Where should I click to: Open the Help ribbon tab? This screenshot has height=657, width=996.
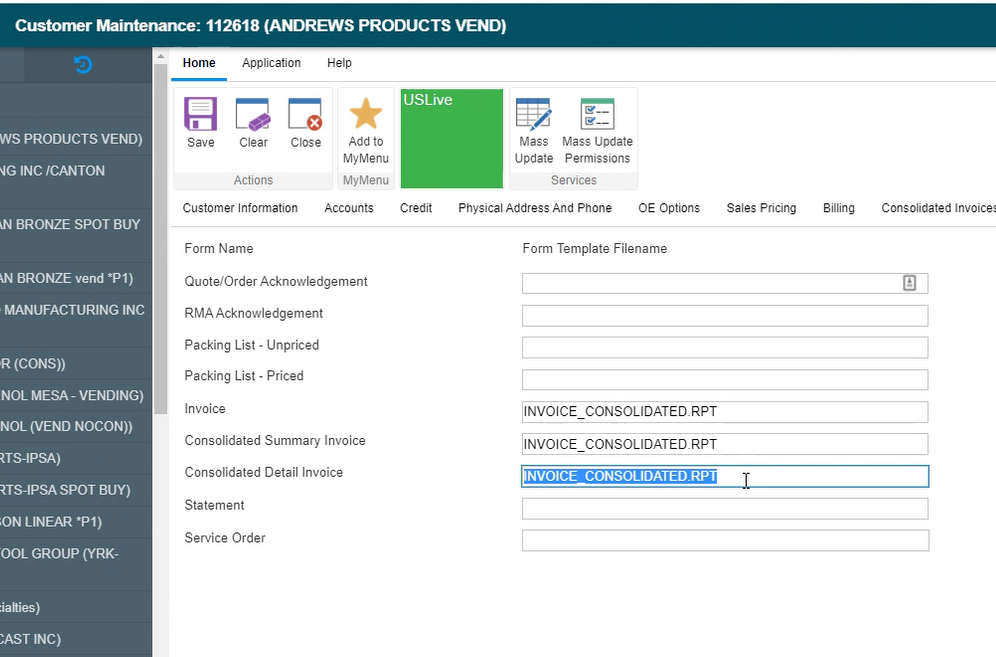[x=339, y=63]
